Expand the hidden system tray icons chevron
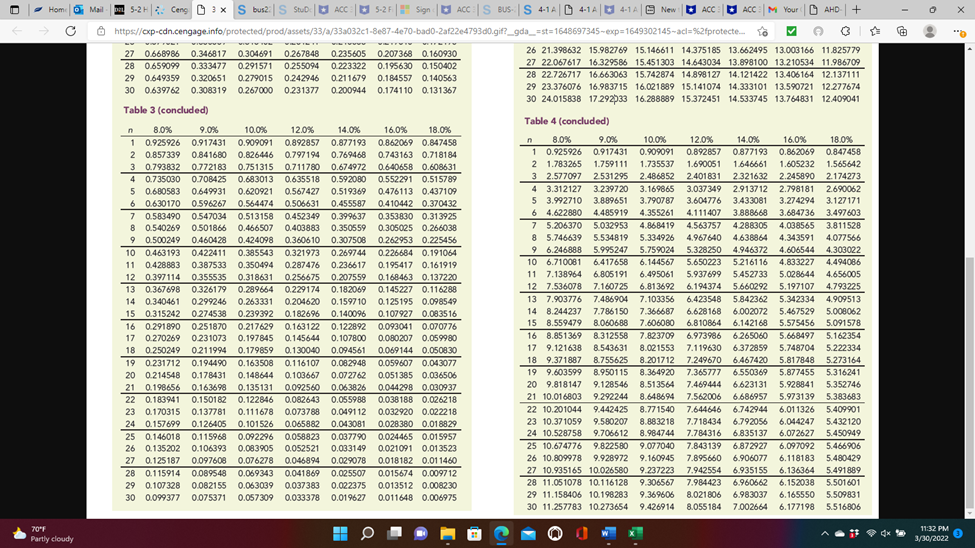The height and width of the screenshot is (548, 975). (x=825, y=534)
